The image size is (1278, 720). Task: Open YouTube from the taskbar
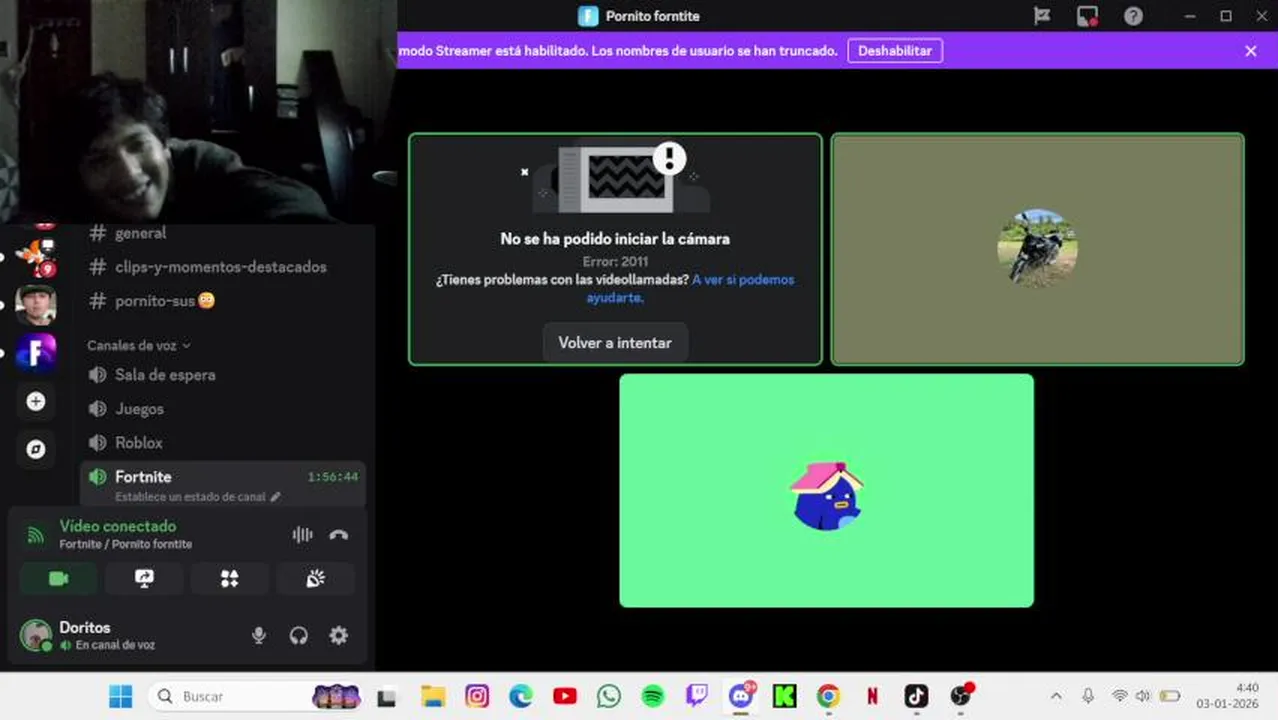coord(565,696)
